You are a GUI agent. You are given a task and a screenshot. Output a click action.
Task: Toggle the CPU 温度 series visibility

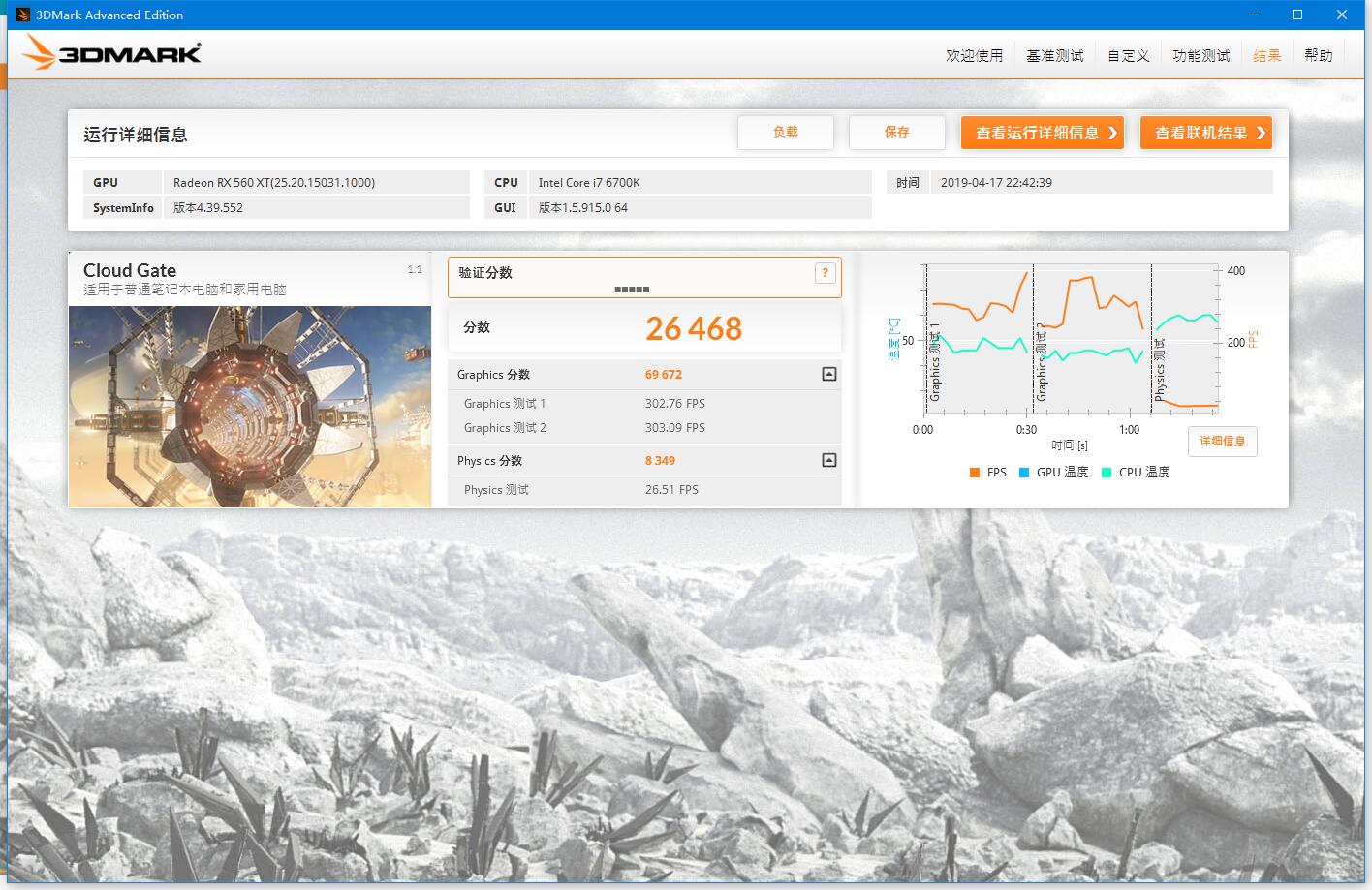coord(1135,472)
